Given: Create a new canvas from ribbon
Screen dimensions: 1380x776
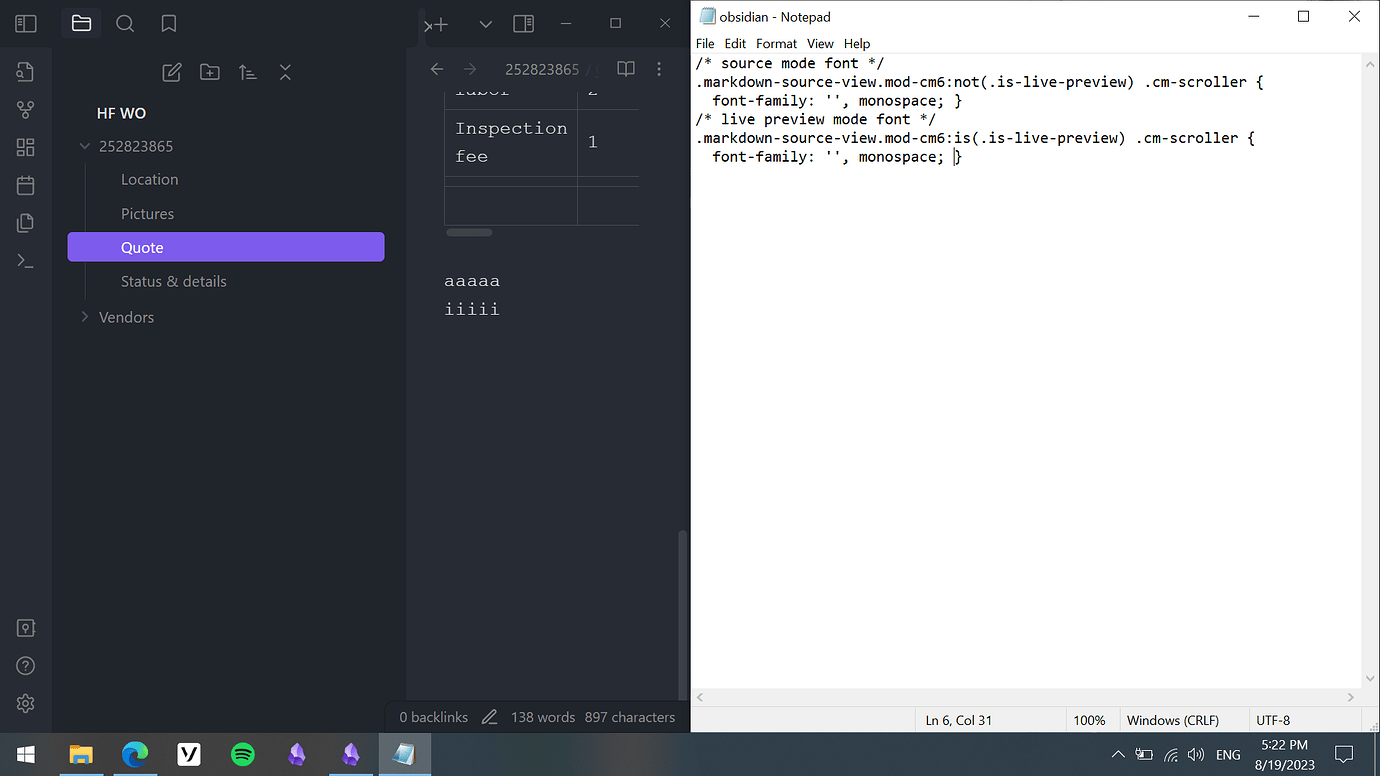Looking at the screenshot, I should [26, 147].
